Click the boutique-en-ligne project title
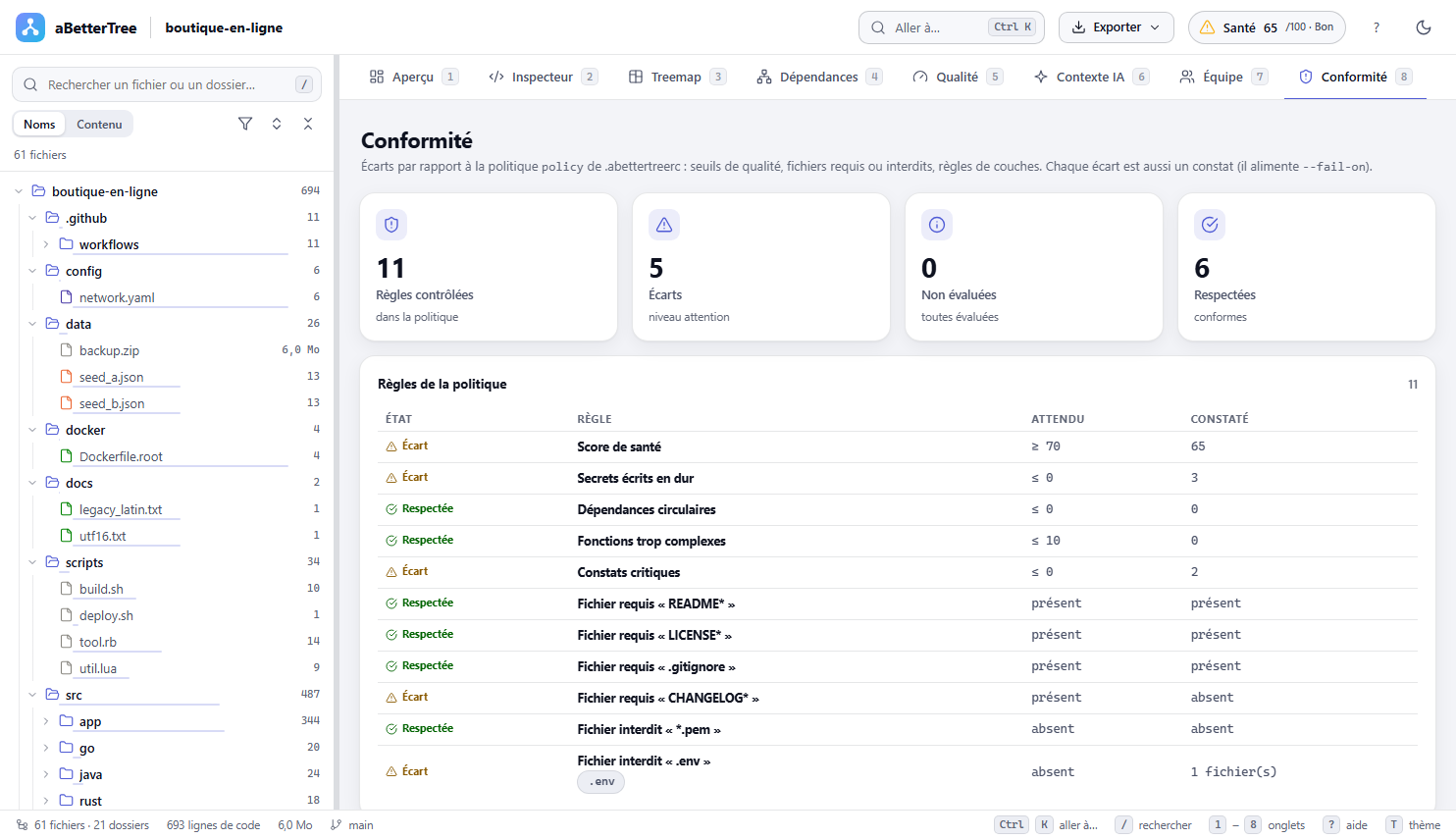The image size is (1456, 839). point(224,27)
